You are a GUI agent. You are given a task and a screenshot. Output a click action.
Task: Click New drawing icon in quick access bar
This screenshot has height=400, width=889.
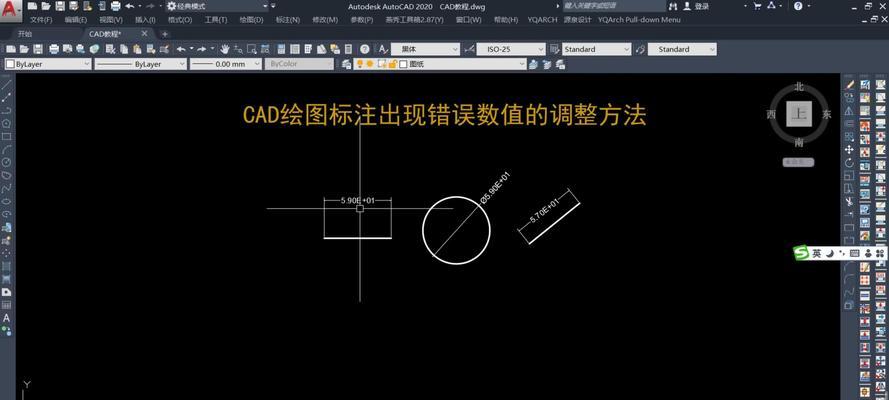click(x=32, y=6)
